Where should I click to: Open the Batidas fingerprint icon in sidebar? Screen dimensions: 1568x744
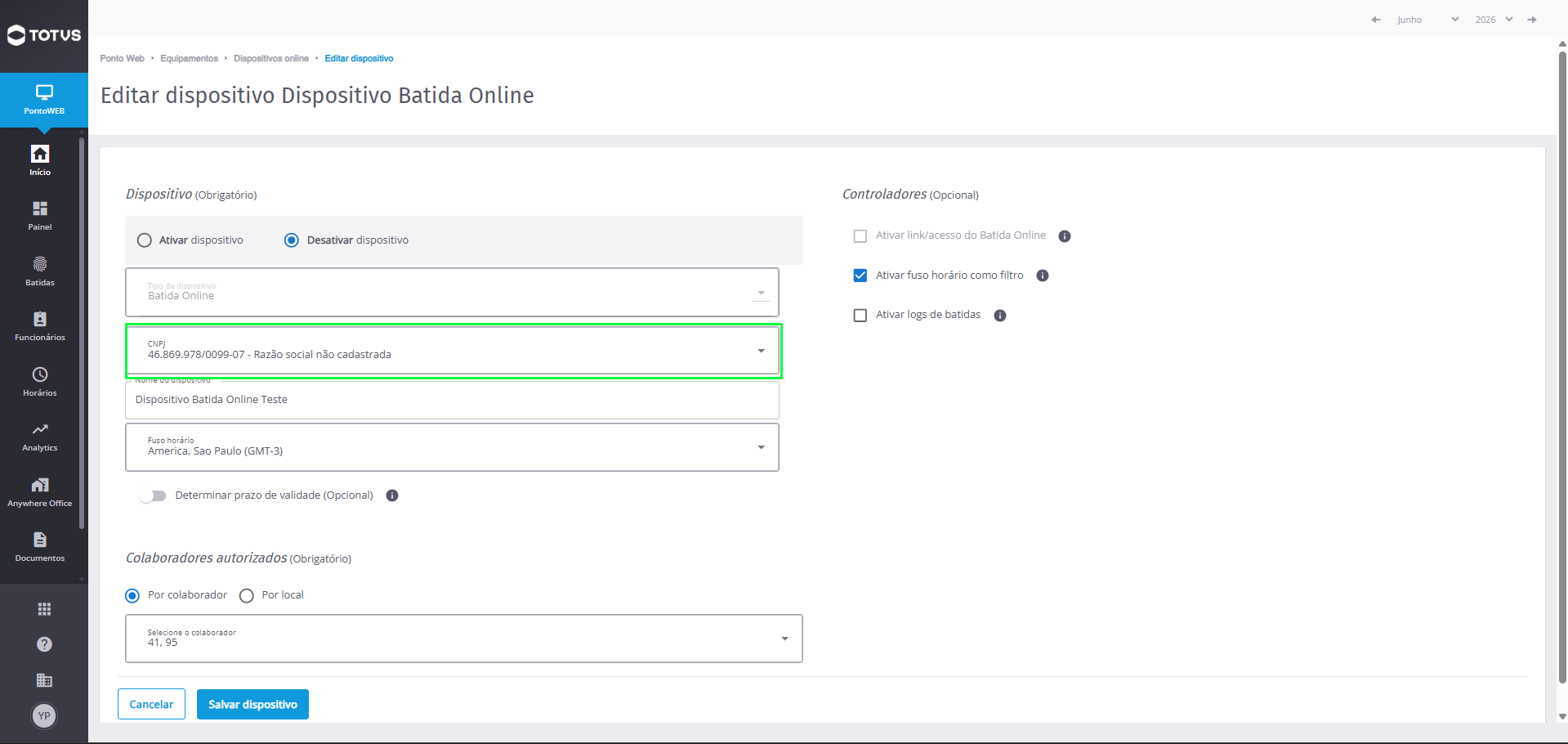click(40, 265)
